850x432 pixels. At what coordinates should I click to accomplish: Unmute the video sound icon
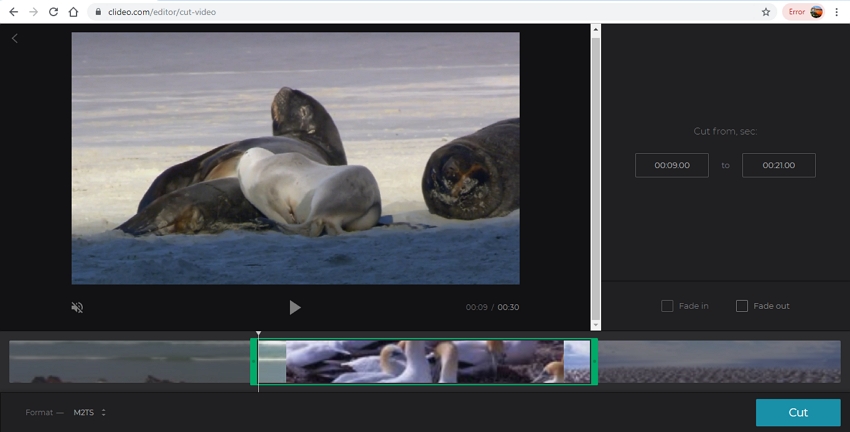pyautogui.click(x=77, y=307)
